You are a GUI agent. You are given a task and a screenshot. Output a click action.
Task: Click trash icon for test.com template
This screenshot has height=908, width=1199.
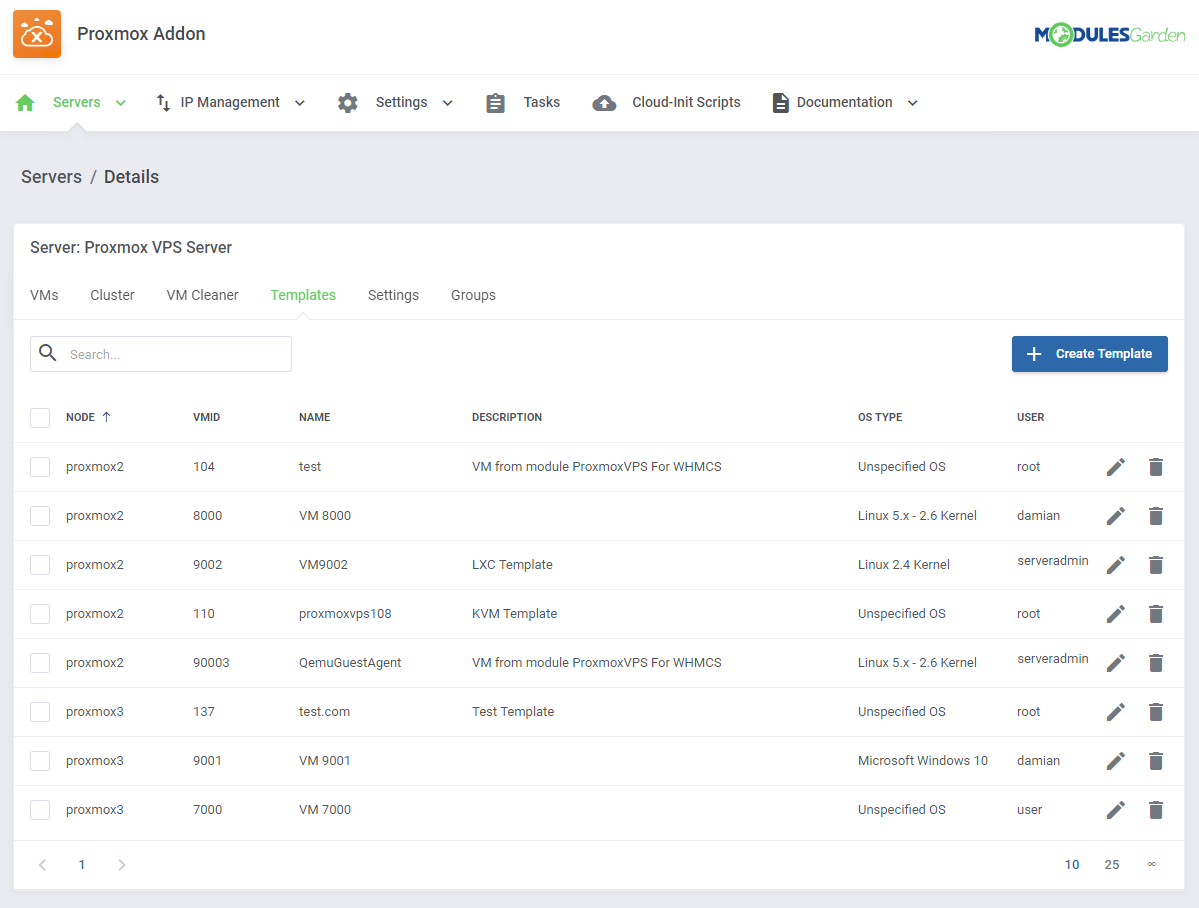point(1156,712)
